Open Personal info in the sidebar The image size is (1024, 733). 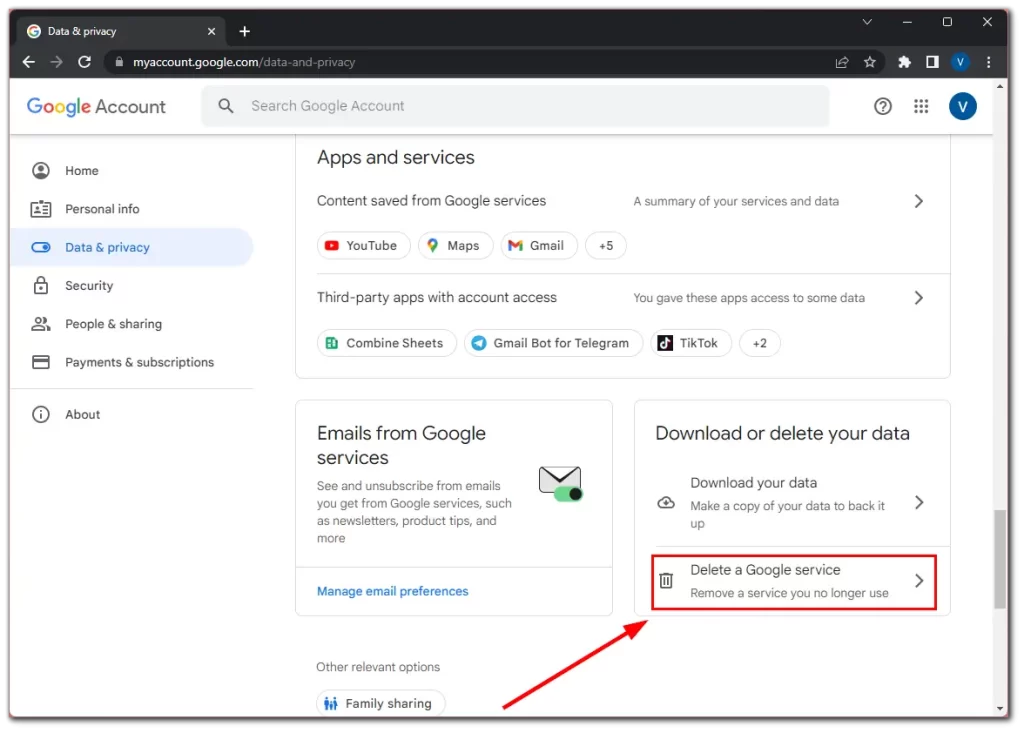pos(132,209)
